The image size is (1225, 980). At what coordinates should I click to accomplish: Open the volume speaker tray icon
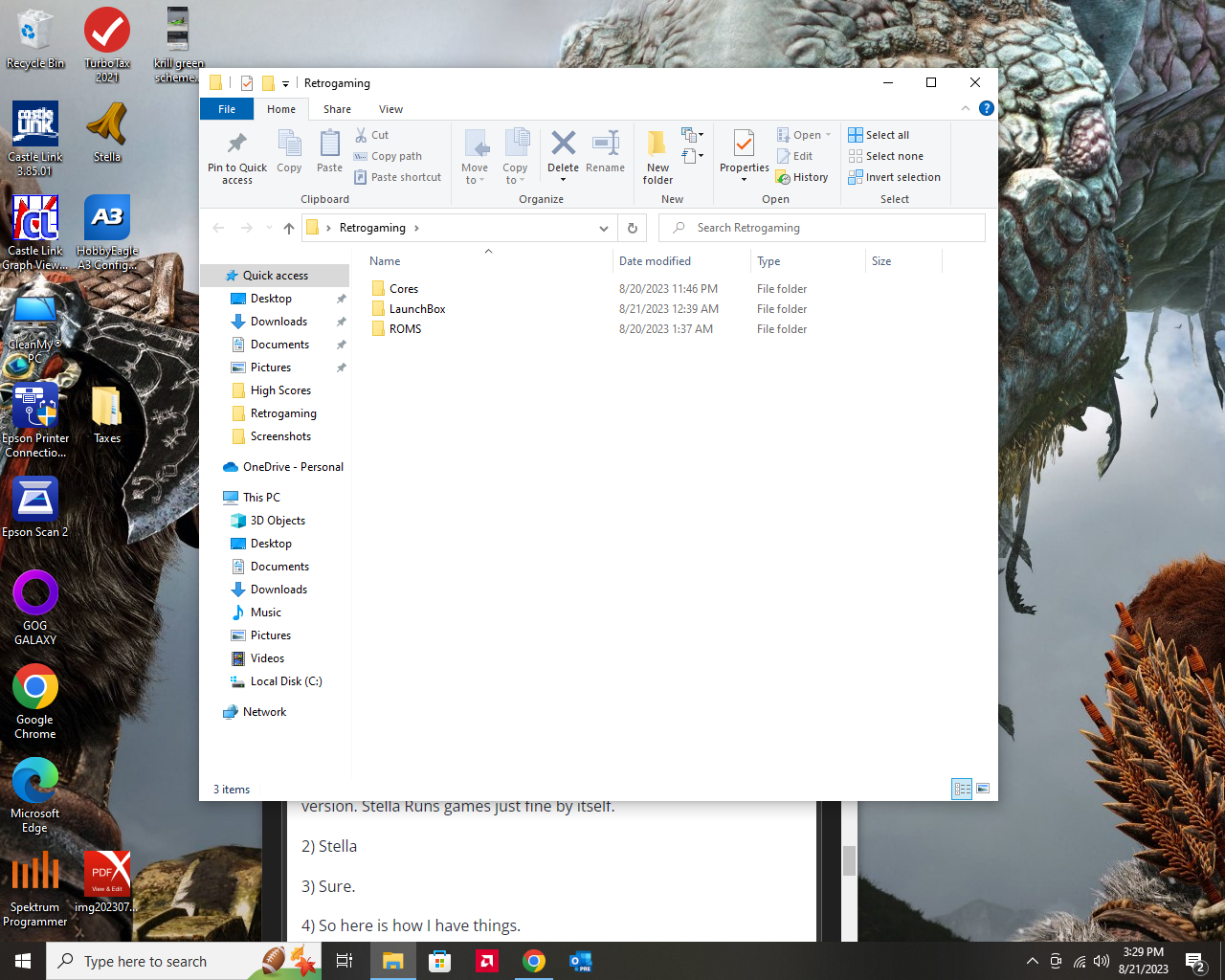pyautogui.click(x=1102, y=961)
